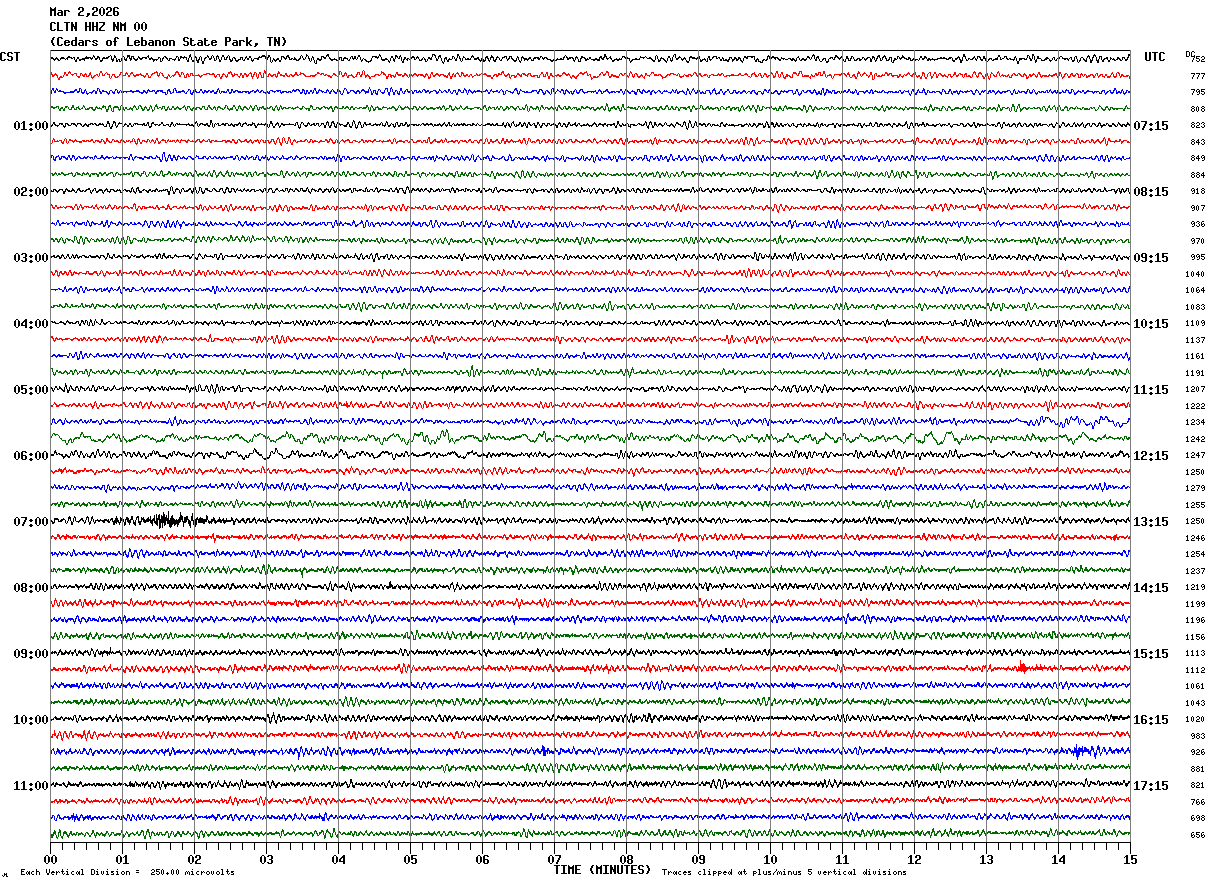Viewport: 1210px width, 886px height.
Task: Click minute tick '11' on time axis
Action: (x=843, y=859)
